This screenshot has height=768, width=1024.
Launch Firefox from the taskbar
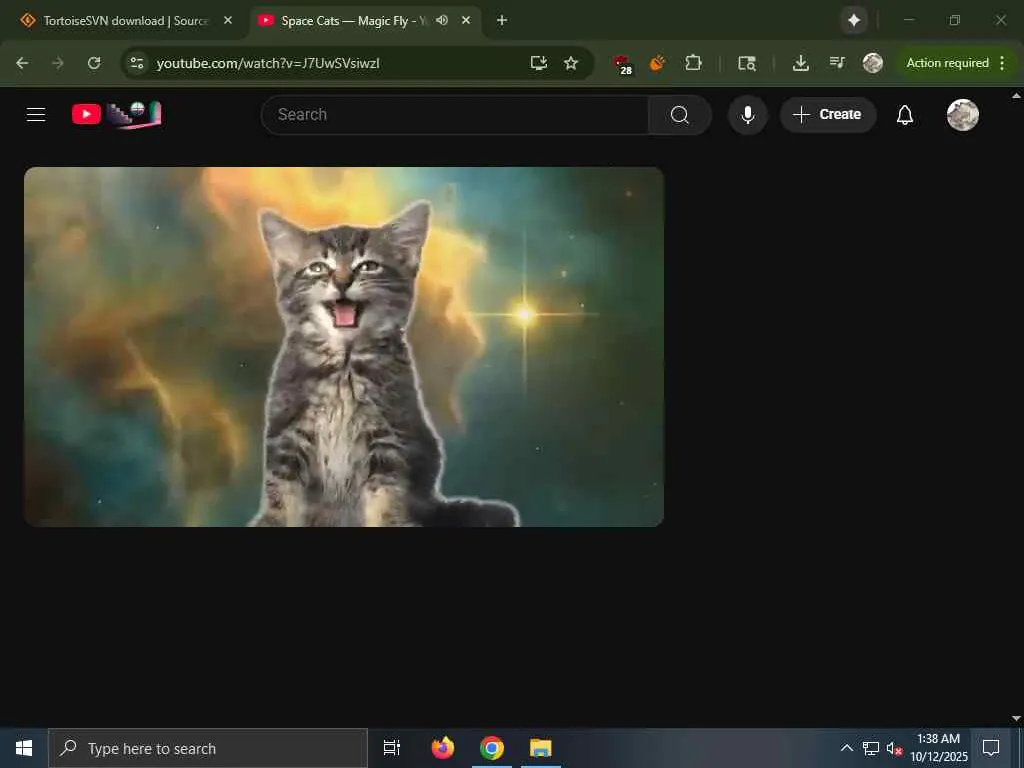coord(443,748)
